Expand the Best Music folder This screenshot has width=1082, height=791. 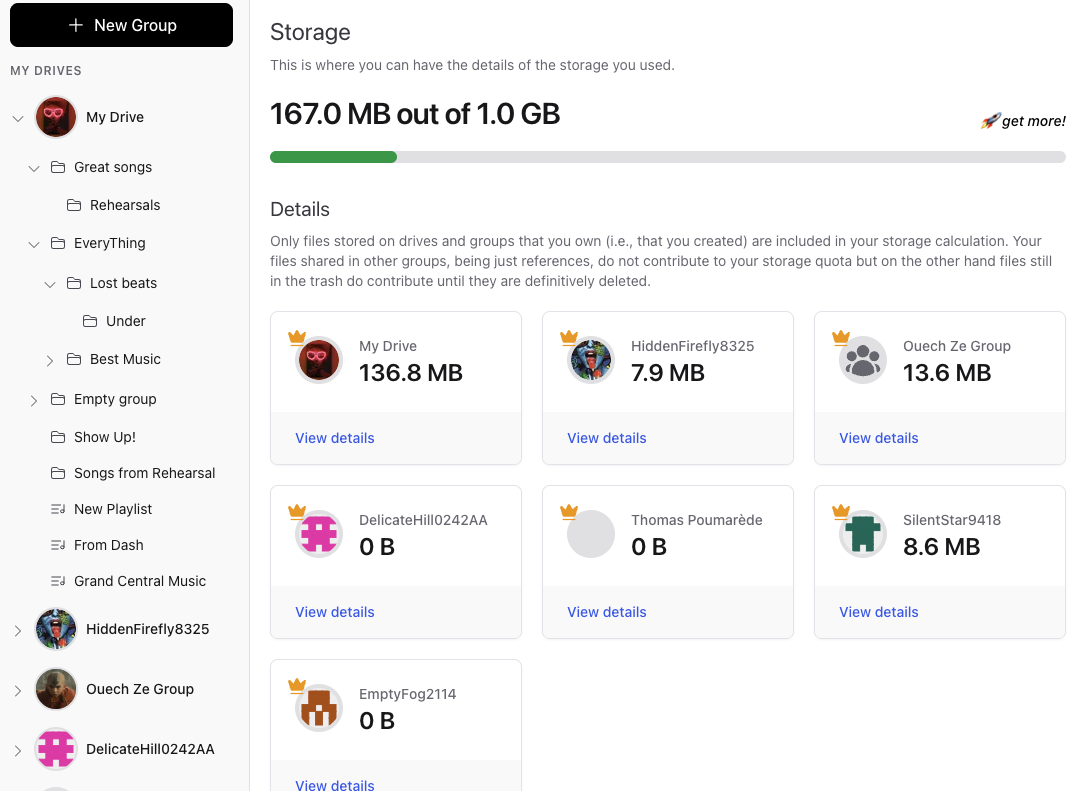pos(48,359)
